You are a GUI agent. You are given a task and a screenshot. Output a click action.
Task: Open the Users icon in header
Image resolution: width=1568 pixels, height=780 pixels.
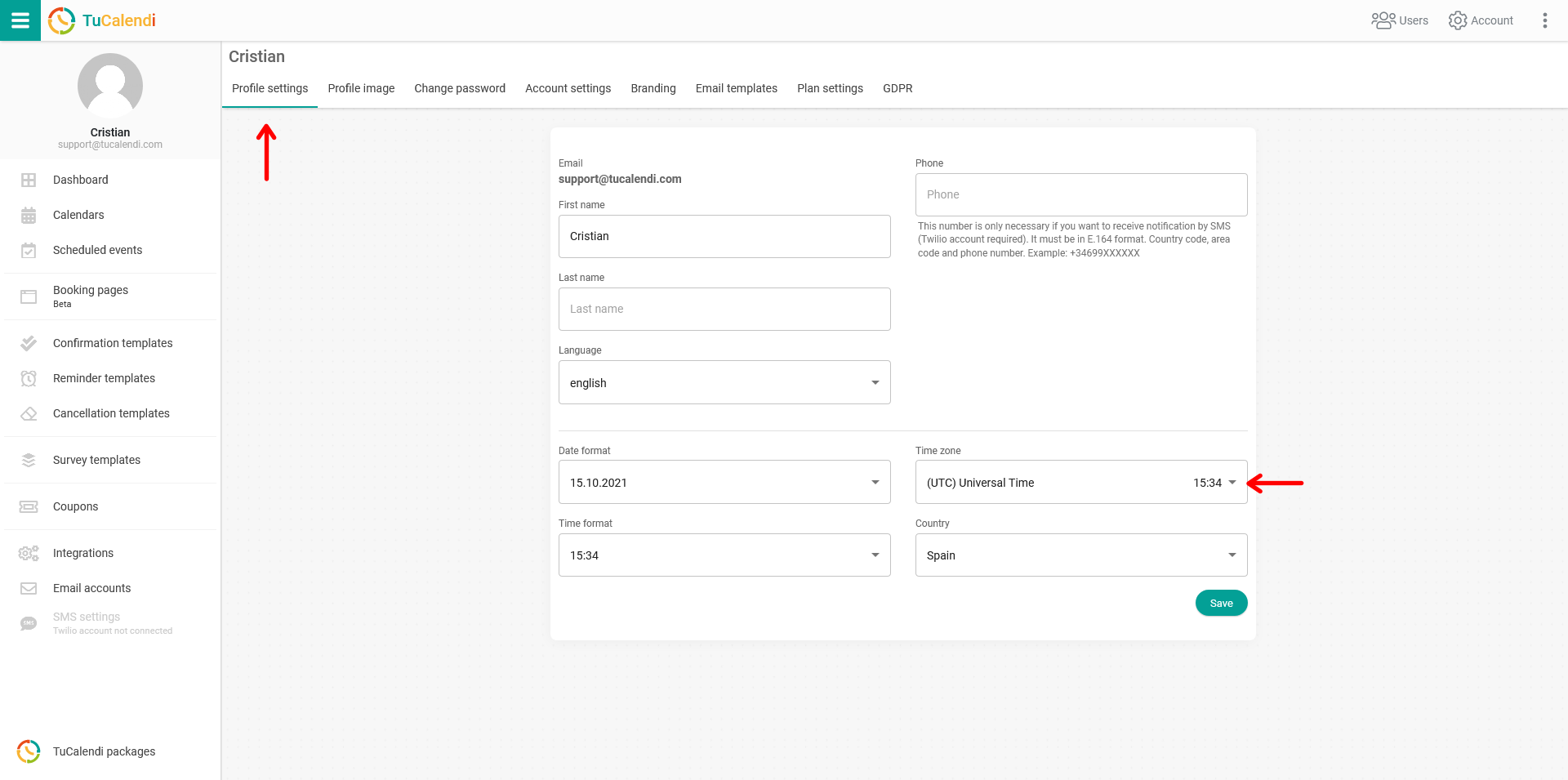(1383, 20)
